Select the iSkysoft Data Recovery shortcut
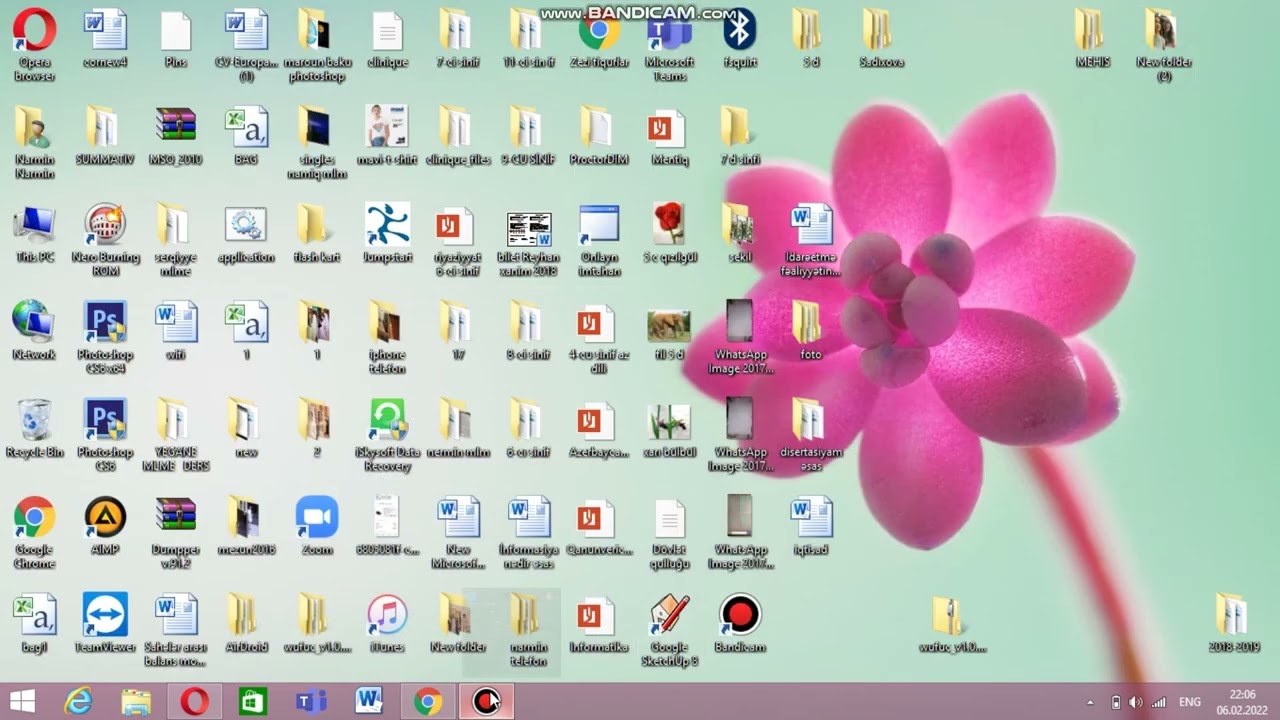 tap(387, 435)
